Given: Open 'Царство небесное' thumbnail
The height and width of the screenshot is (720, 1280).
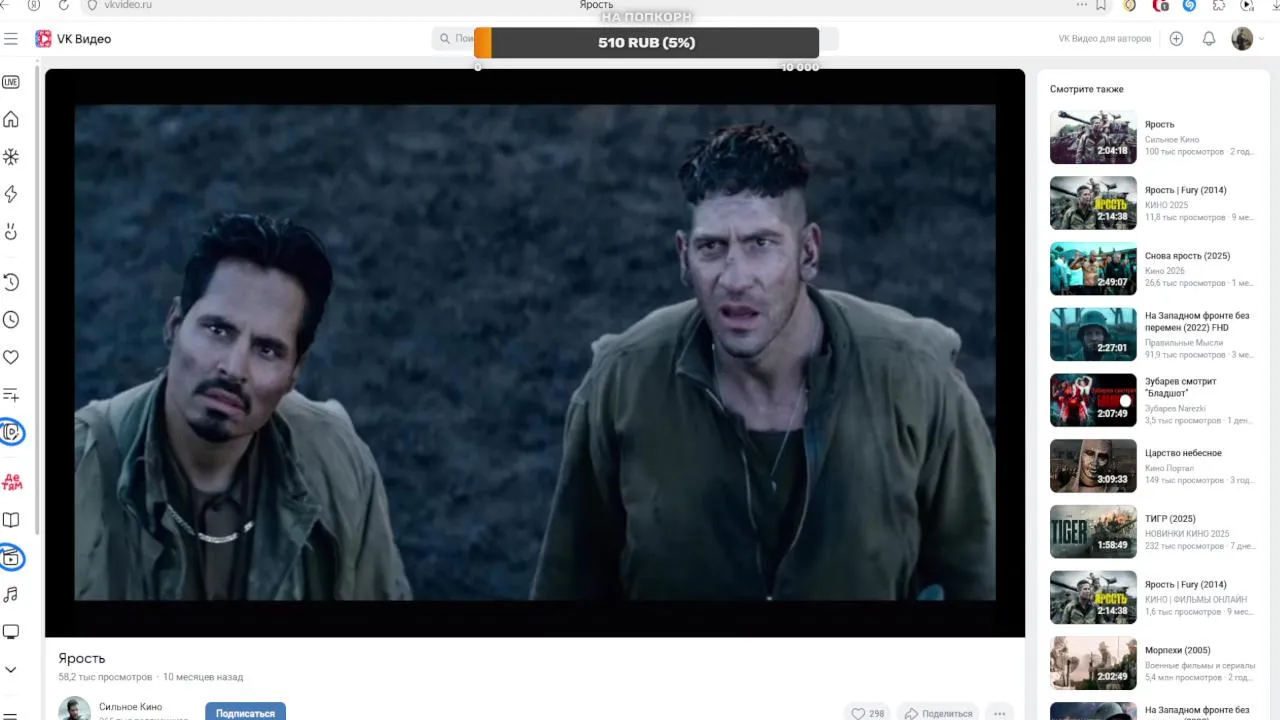Looking at the screenshot, I should [1093, 466].
